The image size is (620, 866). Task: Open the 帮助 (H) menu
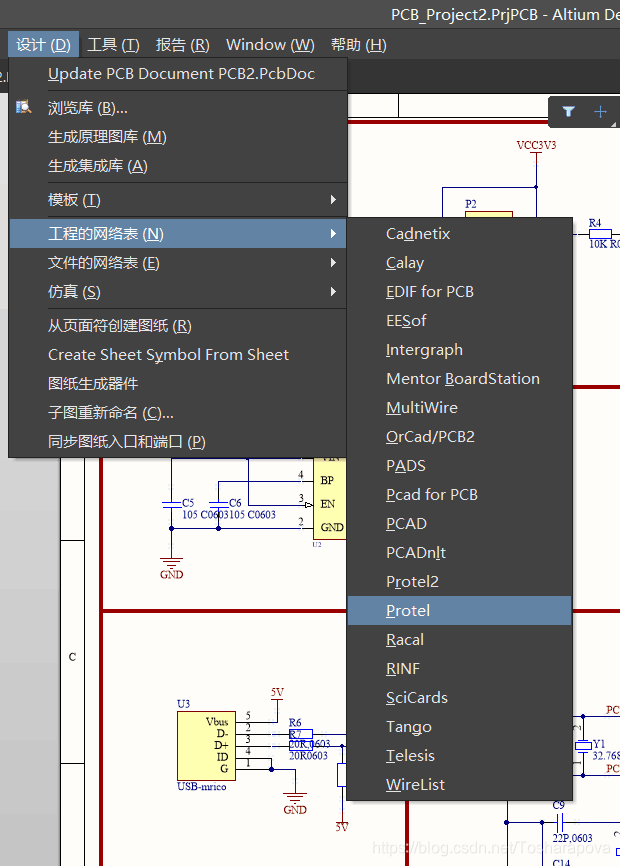pyautogui.click(x=358, y=45)
